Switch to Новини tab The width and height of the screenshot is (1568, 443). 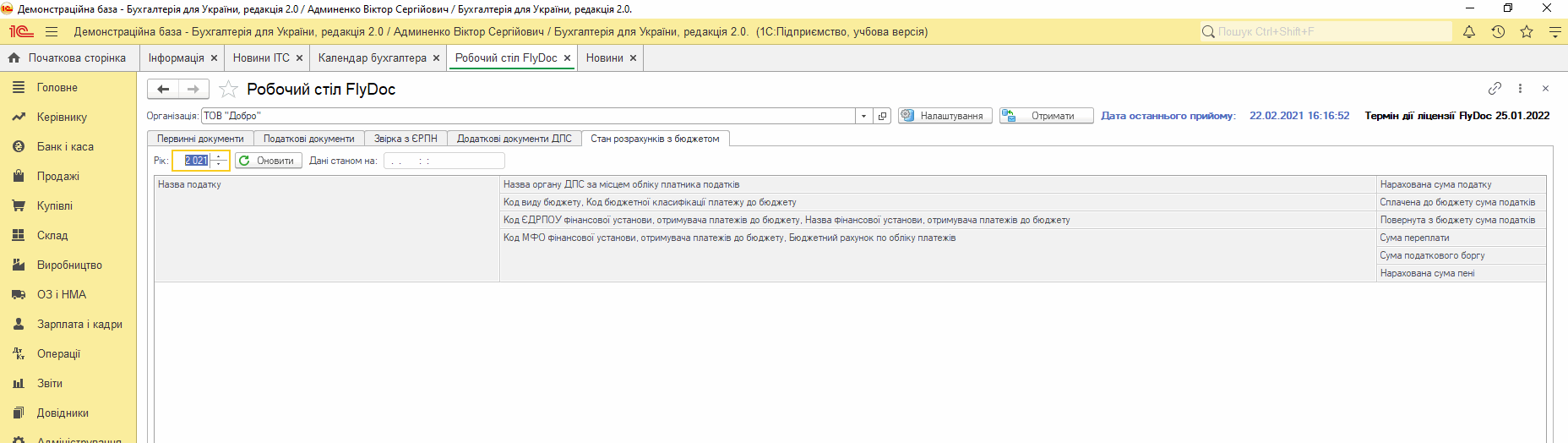click(x=604, y=58)
